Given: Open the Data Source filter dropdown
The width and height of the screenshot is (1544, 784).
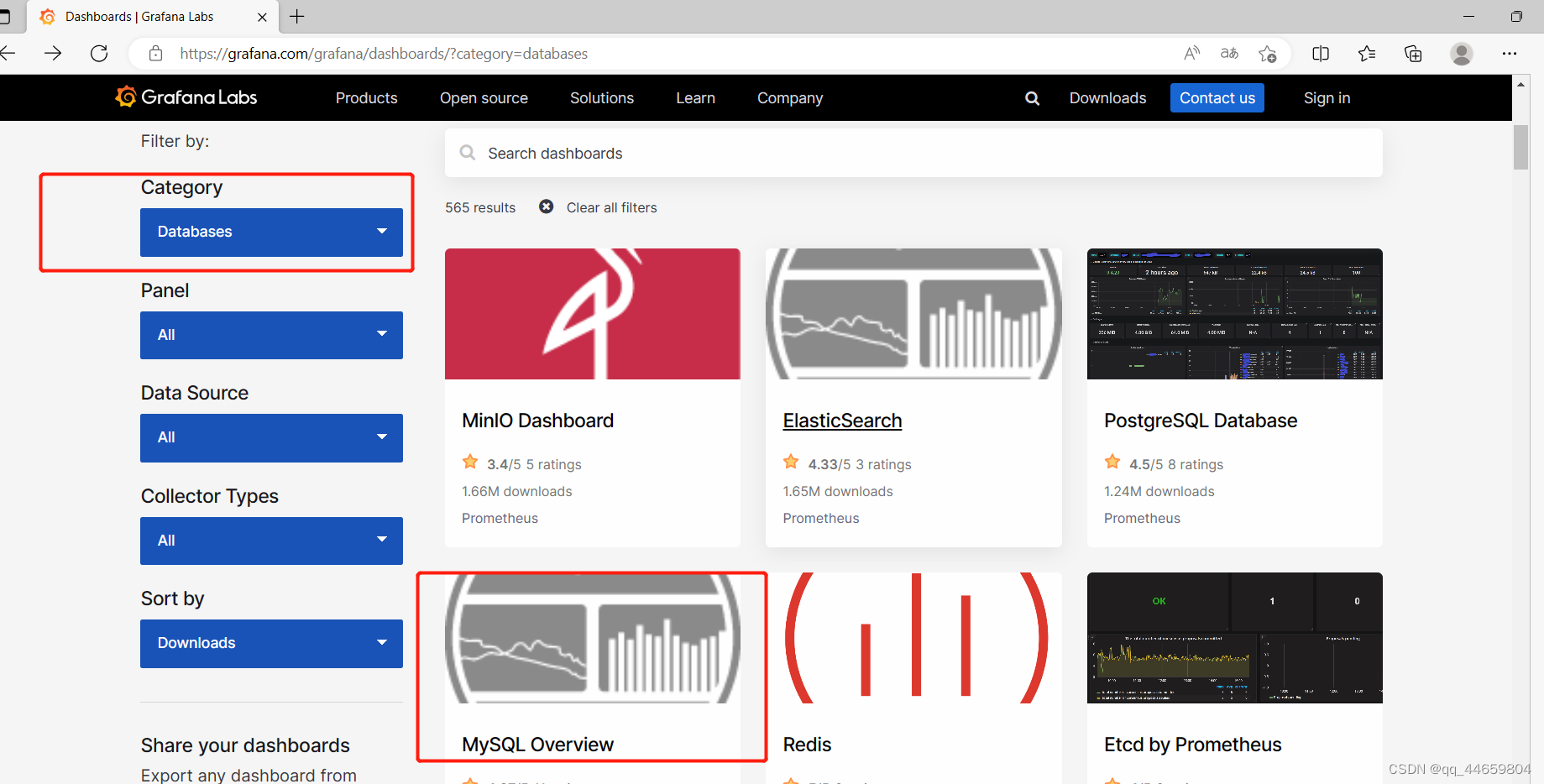Looking at the screenshot, I should coord(271,437).
